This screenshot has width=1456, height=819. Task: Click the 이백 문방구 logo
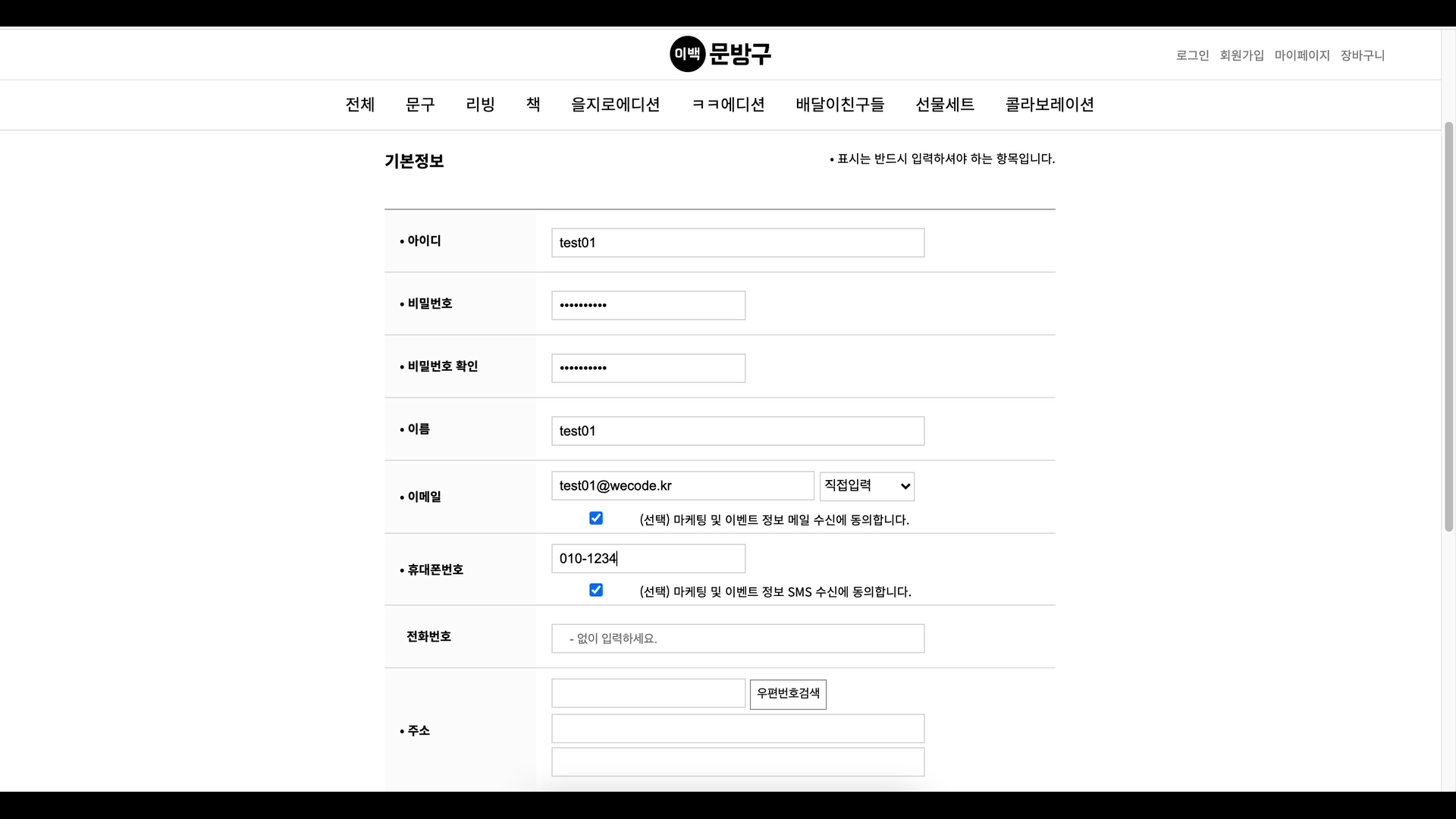click(720, 54)
